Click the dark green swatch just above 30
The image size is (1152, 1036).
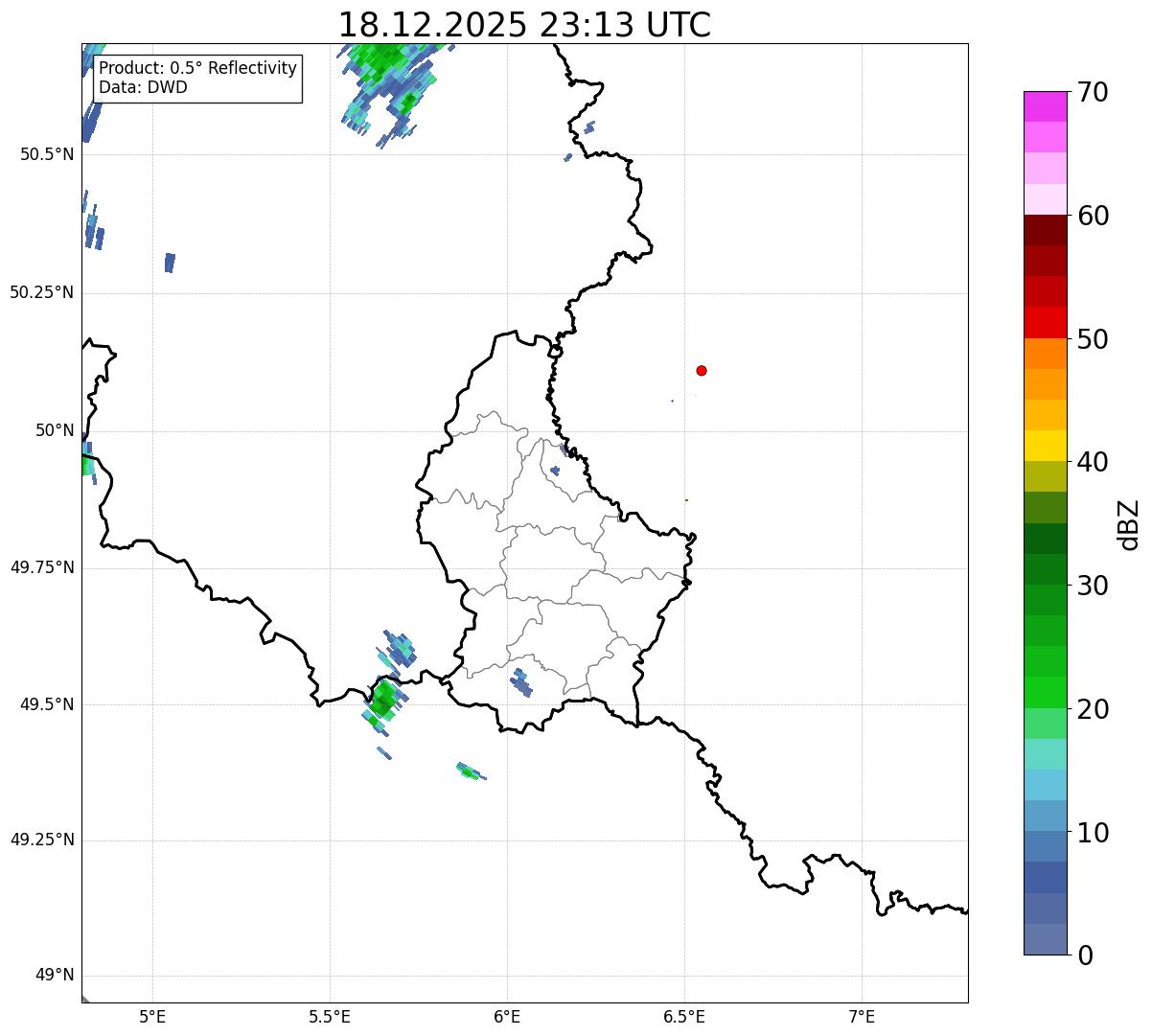point(1045,569)
